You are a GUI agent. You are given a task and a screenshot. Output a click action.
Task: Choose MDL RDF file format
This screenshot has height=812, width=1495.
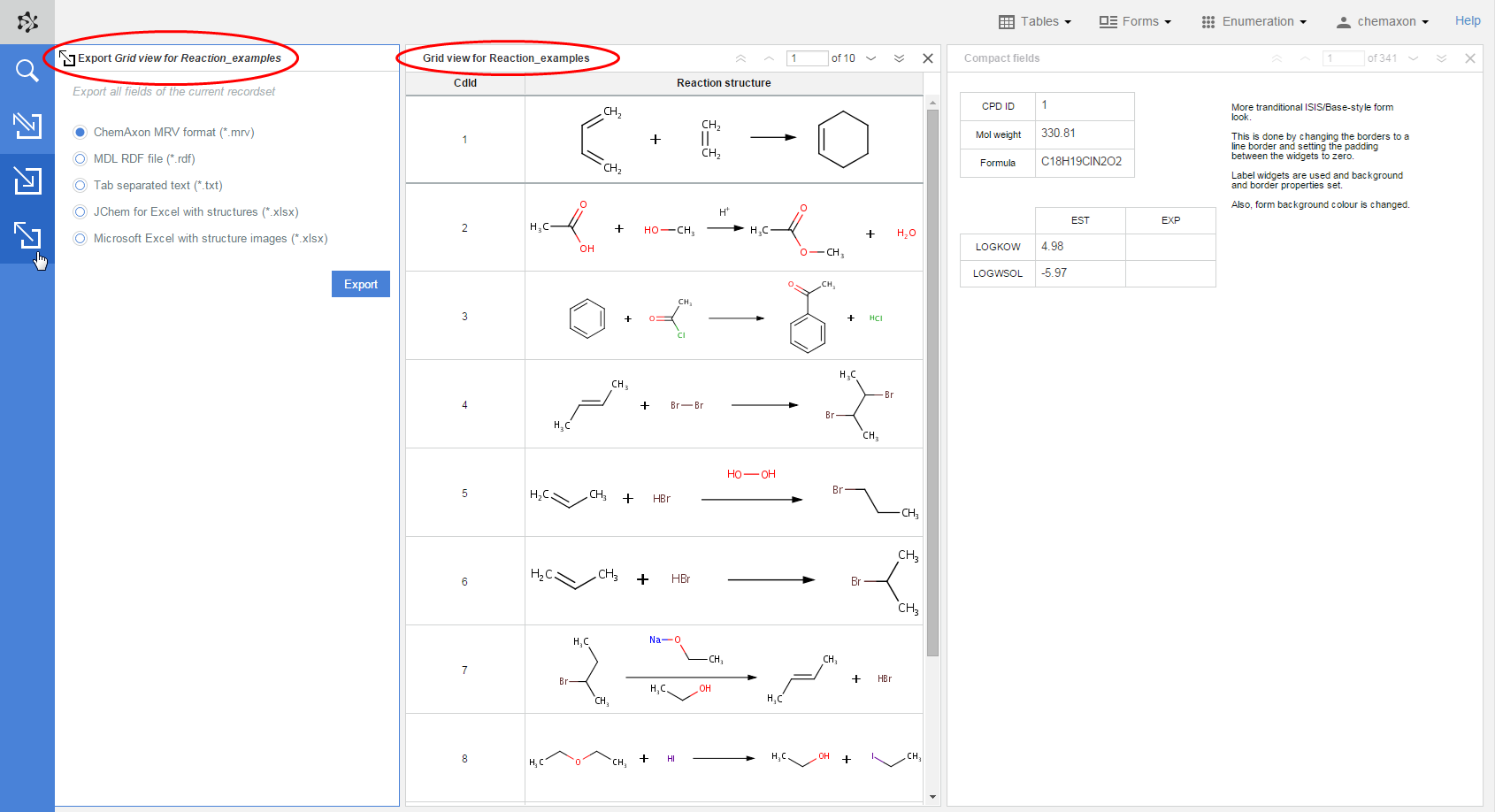point(80,159)
